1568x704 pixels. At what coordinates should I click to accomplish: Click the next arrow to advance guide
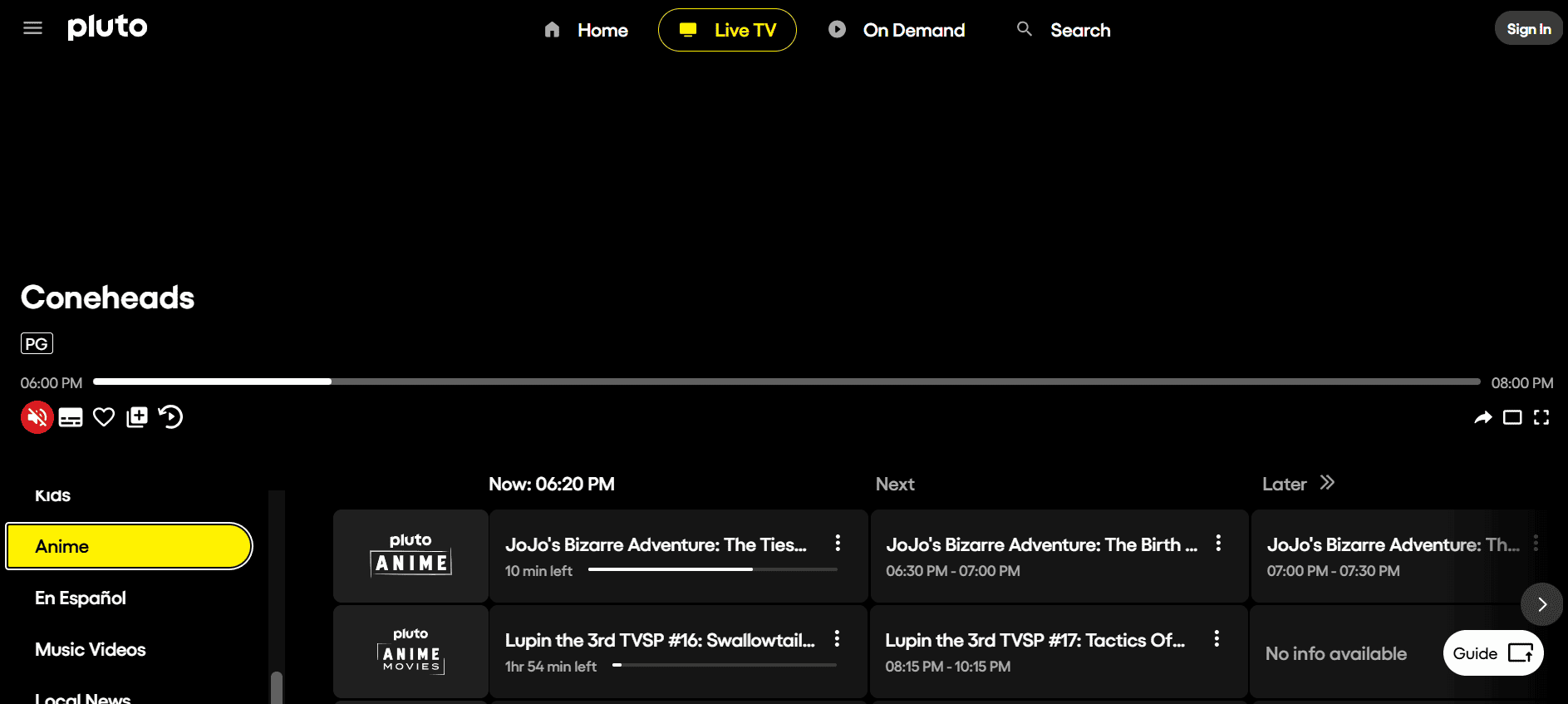1541,604
